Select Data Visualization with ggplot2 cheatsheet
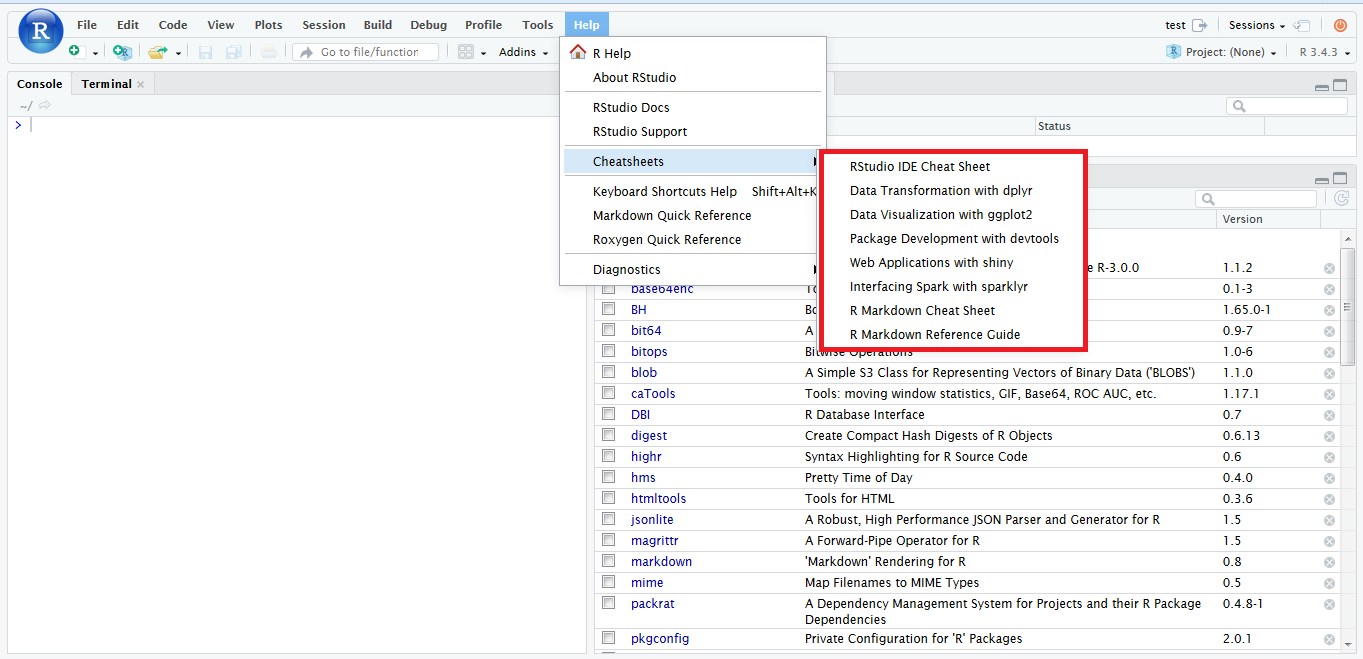The height and width of the screenshot is (659, 1363). [940, 215]
